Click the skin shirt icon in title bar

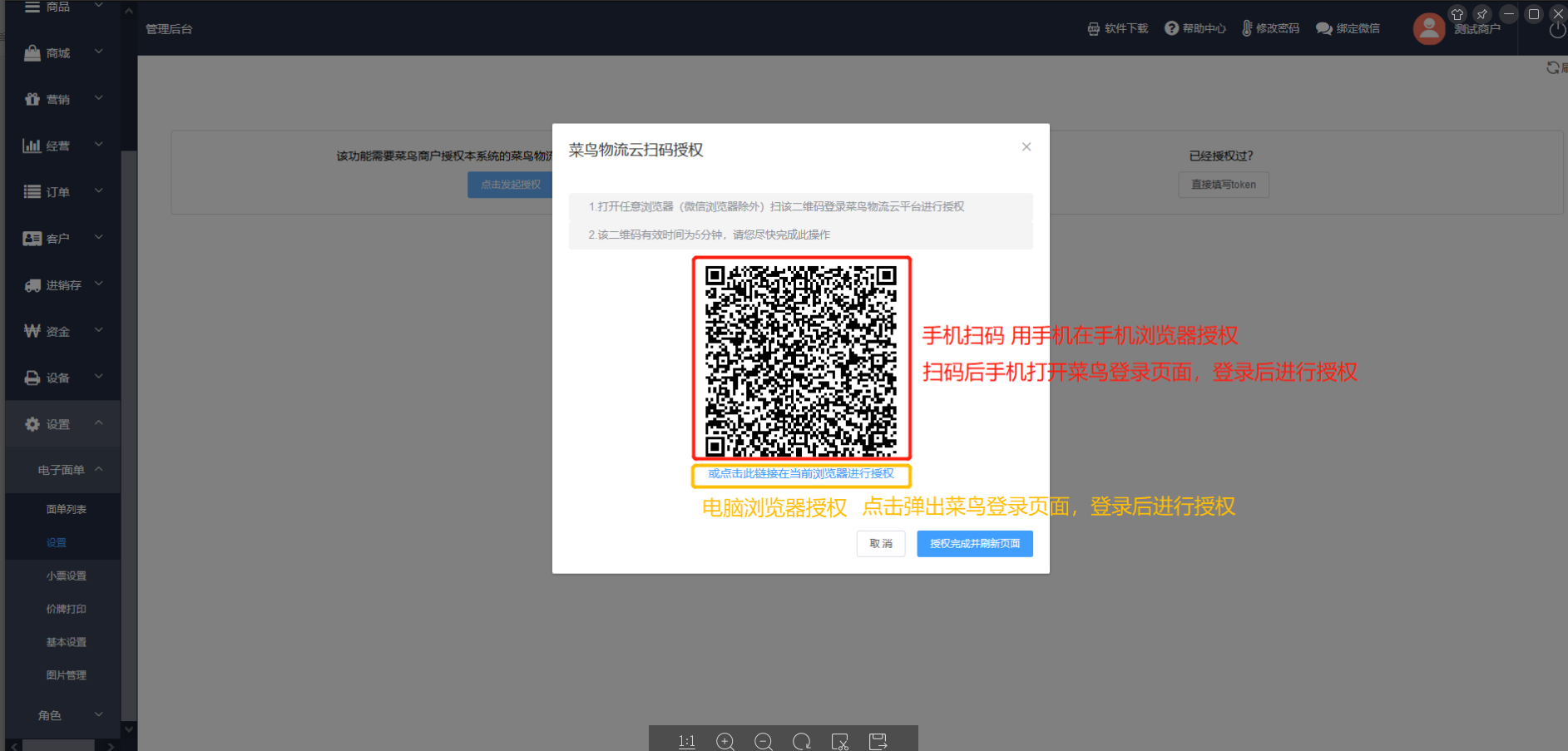1457,14
